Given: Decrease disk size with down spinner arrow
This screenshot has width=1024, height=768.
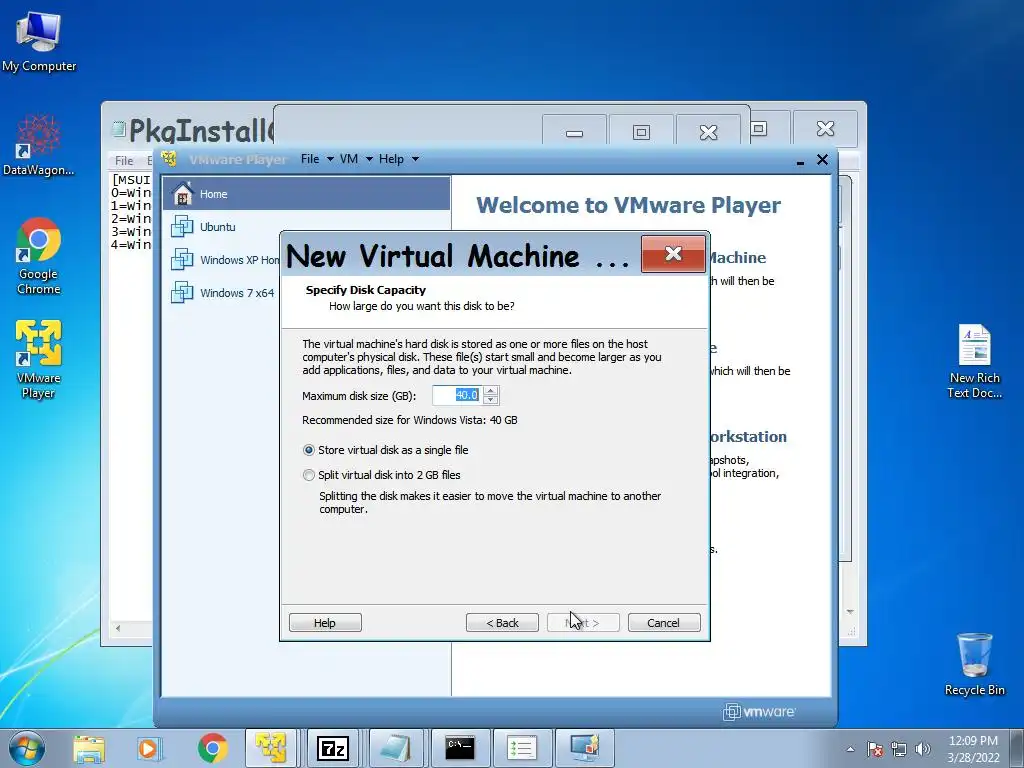Looking at the screenshot, I should tap(490, 400).
